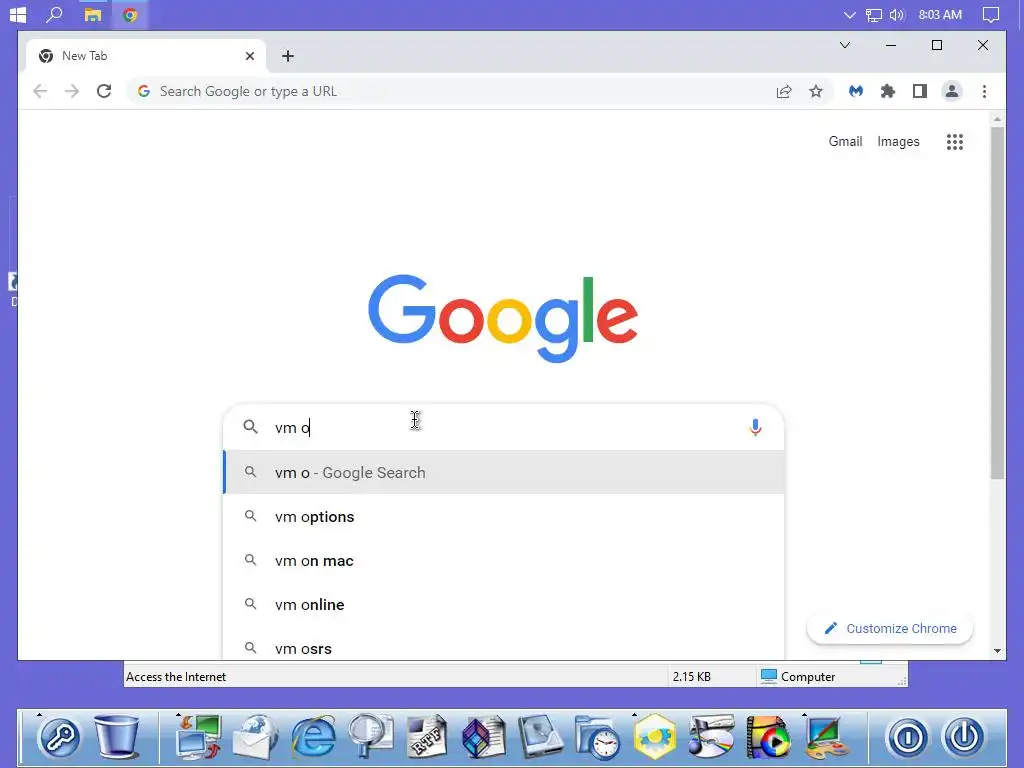1024x768 pixels.
Task: Click the power off button in dock
Action: click(964, 738)
